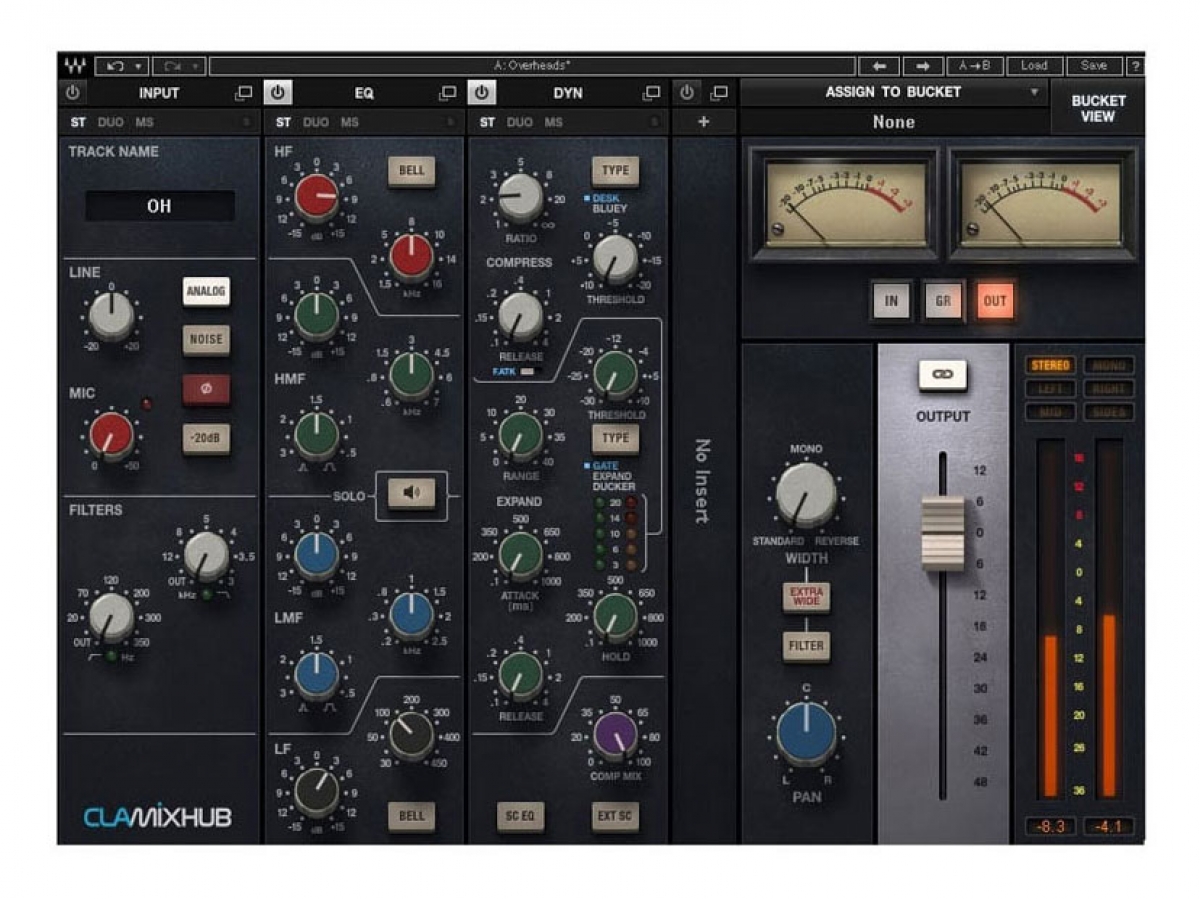
Task: Click the -8.3 peak readout
Action: pos(1051,827)
